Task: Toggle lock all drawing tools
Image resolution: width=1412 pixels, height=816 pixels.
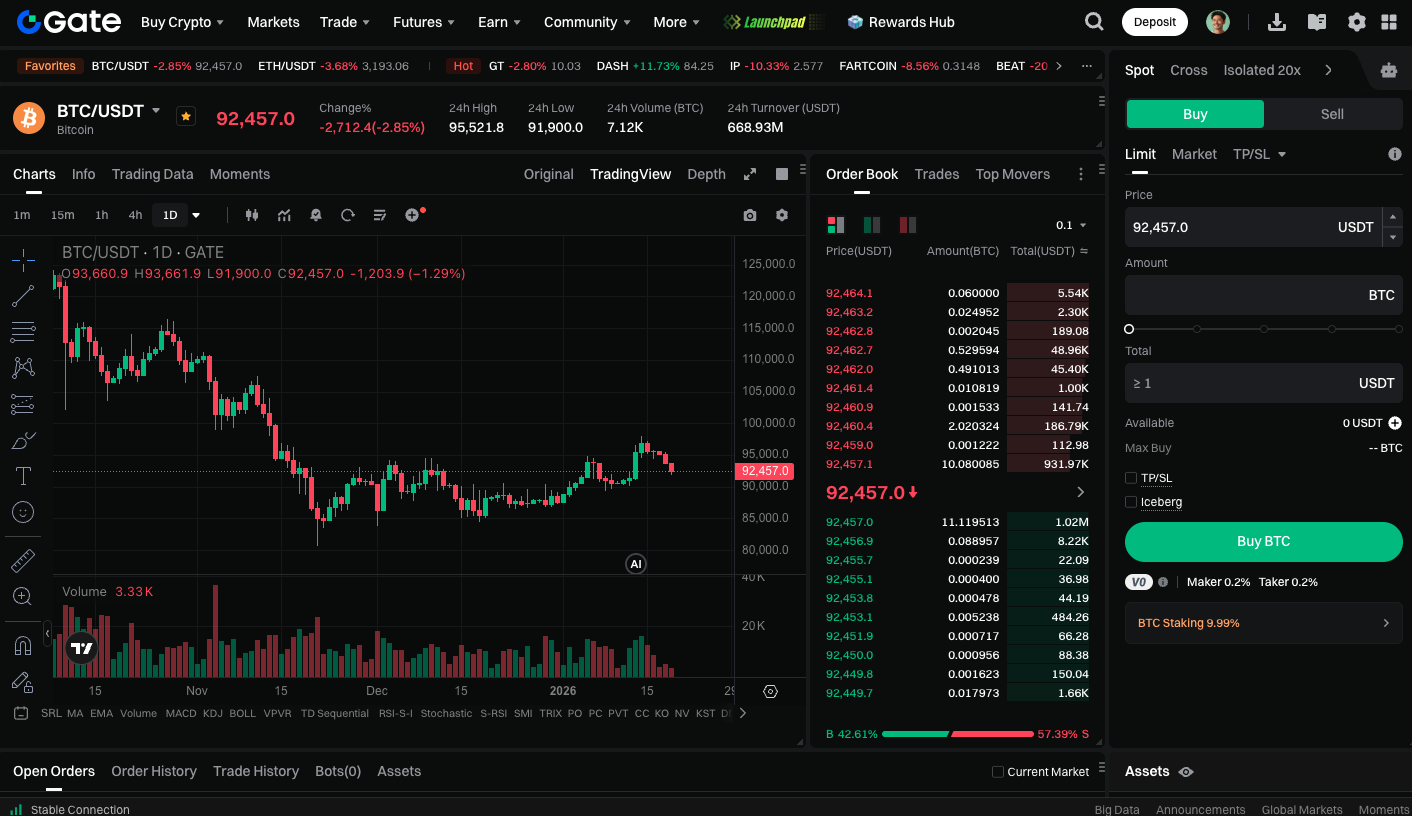Action: coord(23,682)
